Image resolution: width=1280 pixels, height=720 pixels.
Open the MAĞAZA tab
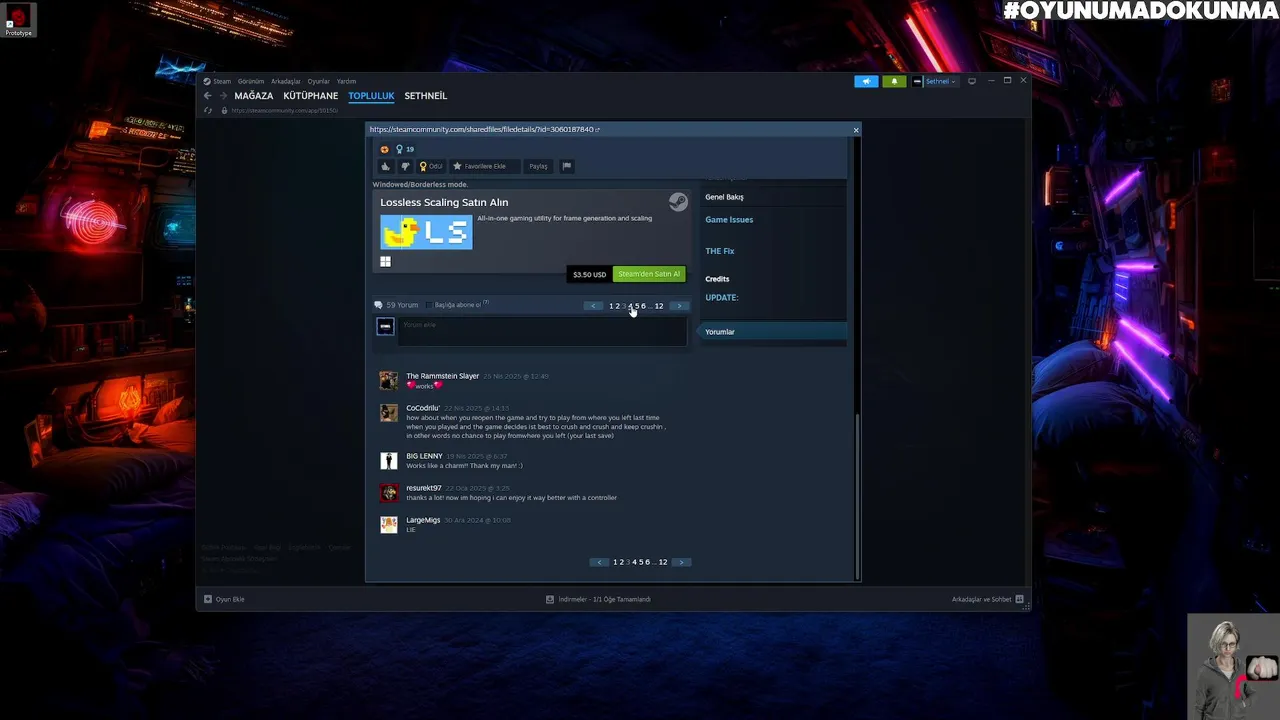click(x=254, y=96)
